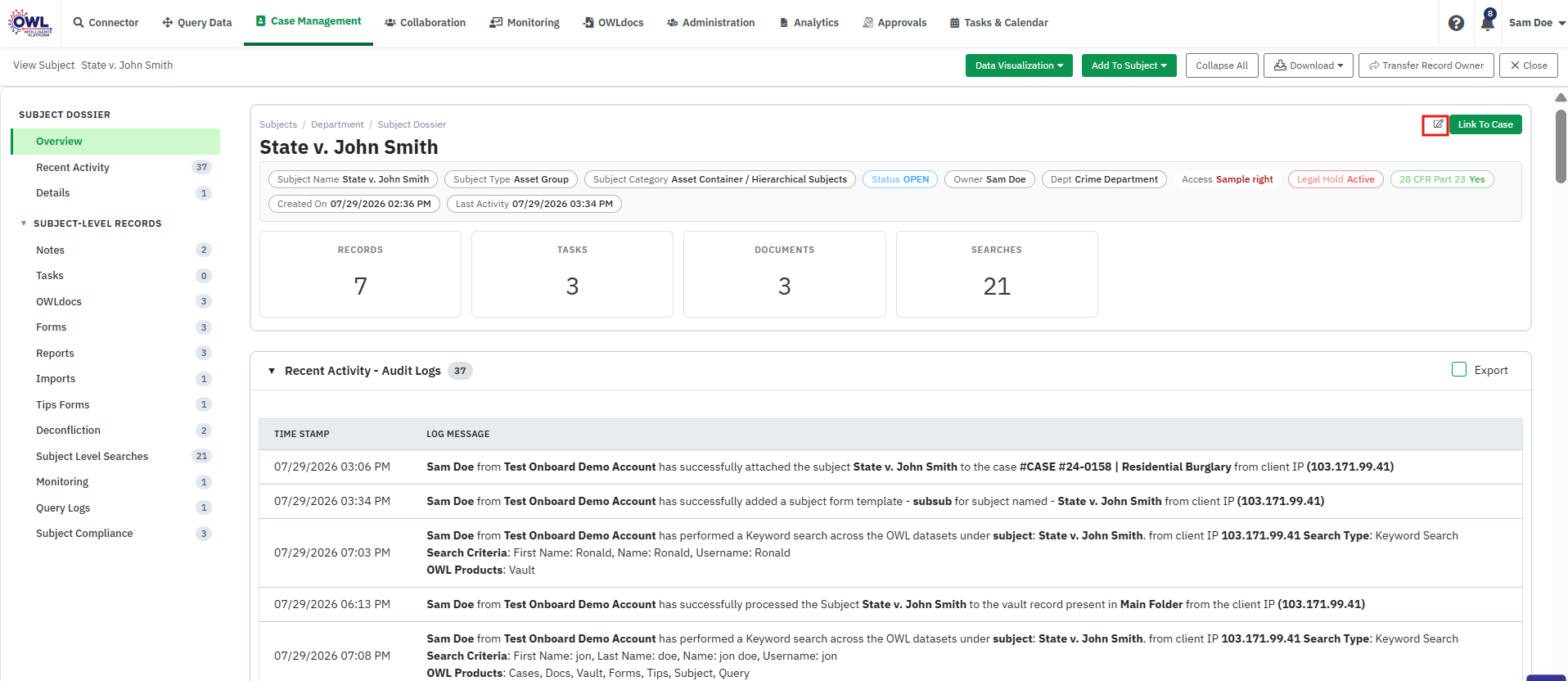This screenshot has height=681, width=1568.
Task: Open the Download dropdown
Action: (1308, 65)
